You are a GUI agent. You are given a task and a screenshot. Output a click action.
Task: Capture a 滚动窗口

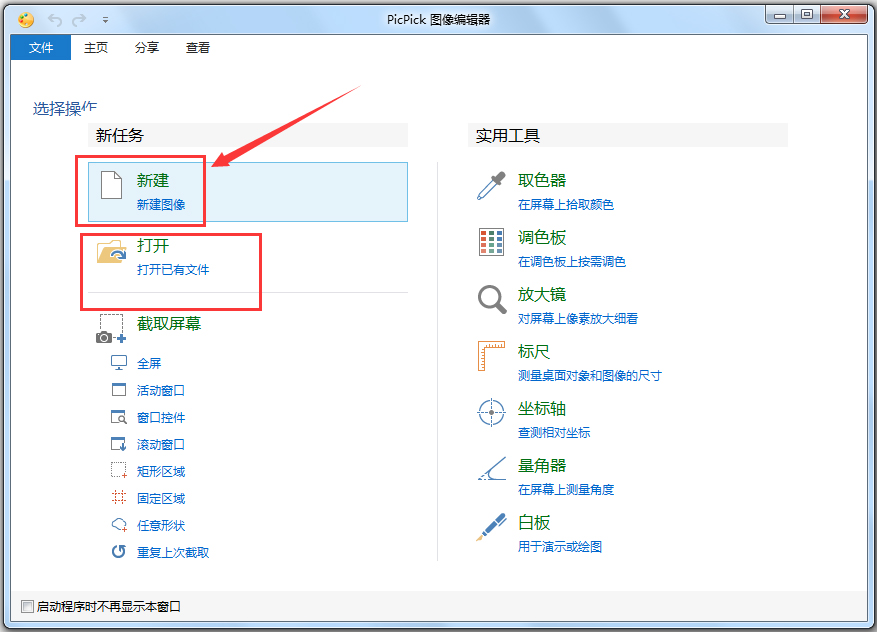tap(161, 445)
